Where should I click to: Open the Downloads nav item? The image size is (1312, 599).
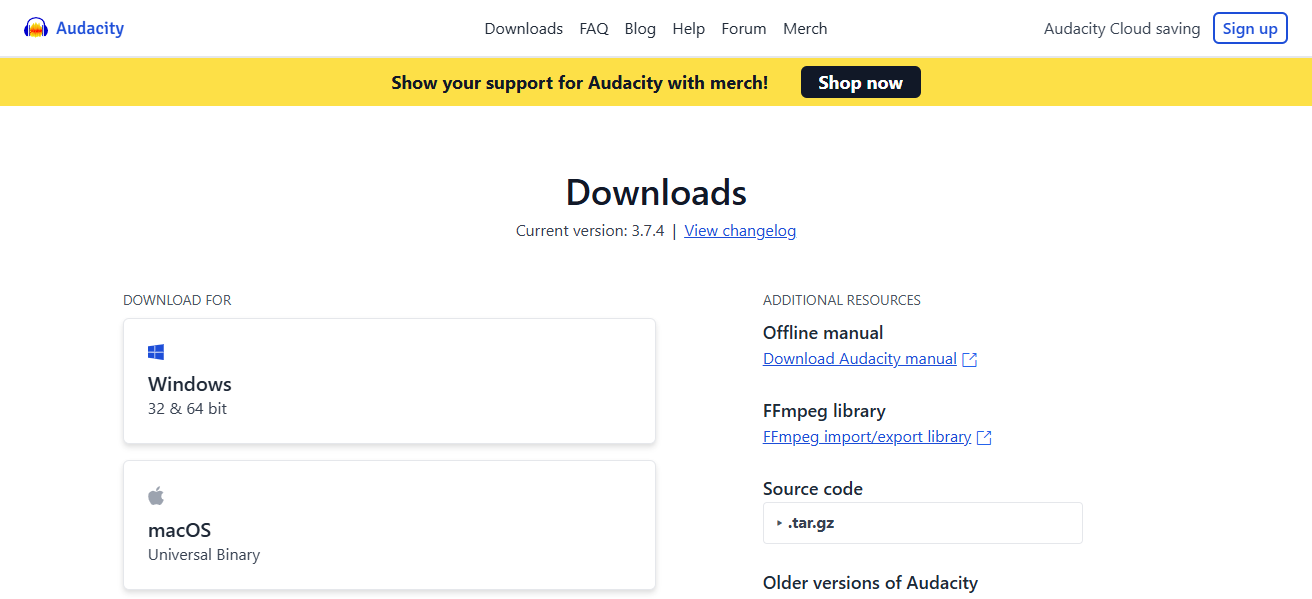pos(524,29)
